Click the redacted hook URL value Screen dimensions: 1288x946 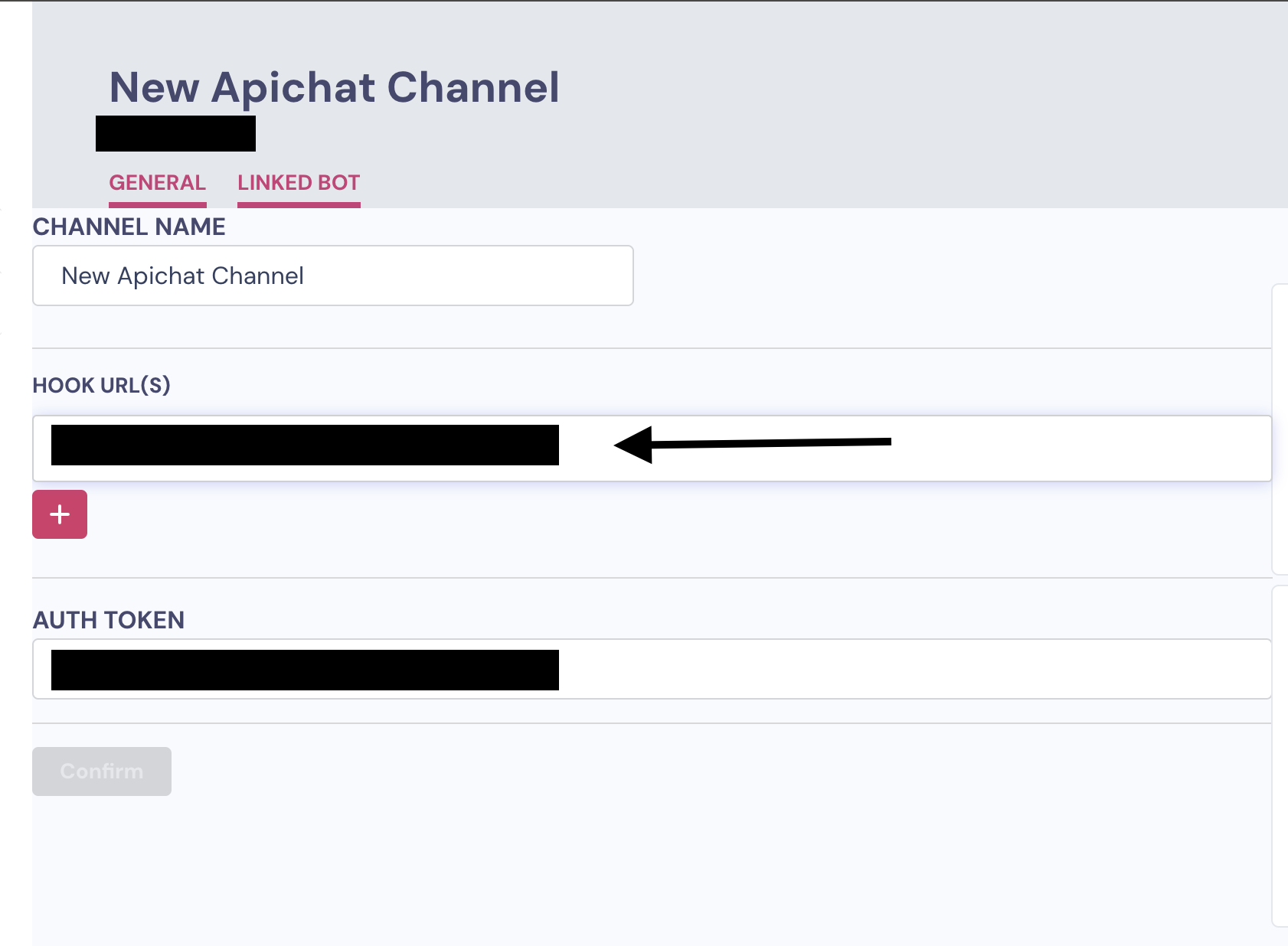pos(305,445)
